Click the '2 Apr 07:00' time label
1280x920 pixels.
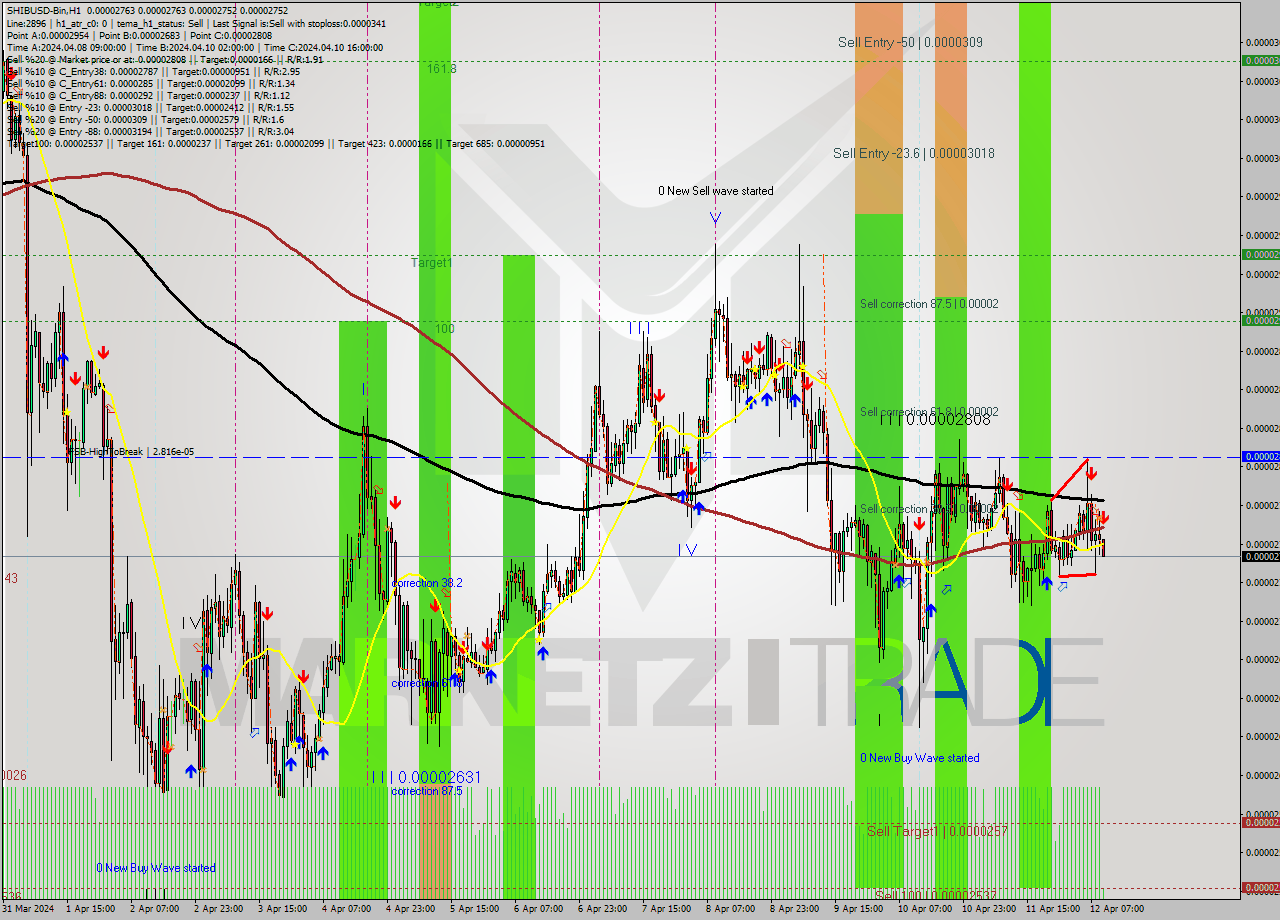(157, 909)
